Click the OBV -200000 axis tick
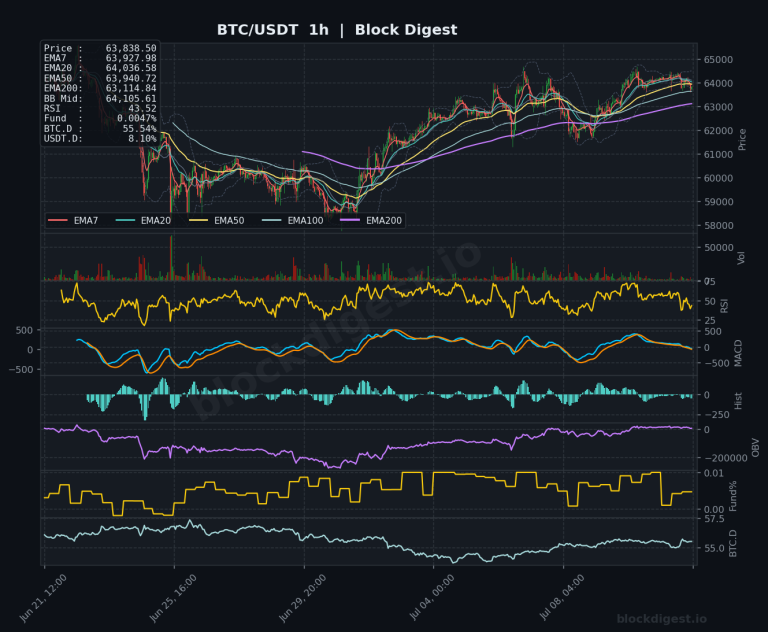Viewport: 768px width, 632px height. coord(725,458)
